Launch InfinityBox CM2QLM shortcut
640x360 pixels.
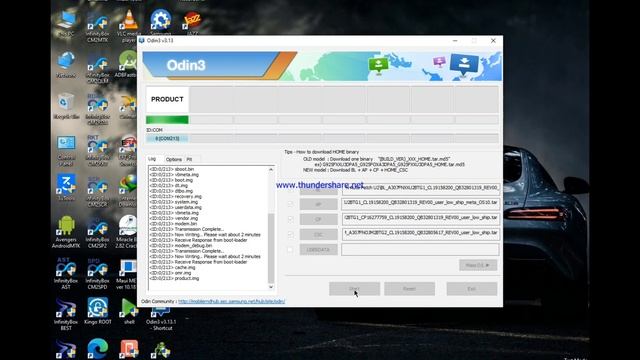(x=98, y=68)
